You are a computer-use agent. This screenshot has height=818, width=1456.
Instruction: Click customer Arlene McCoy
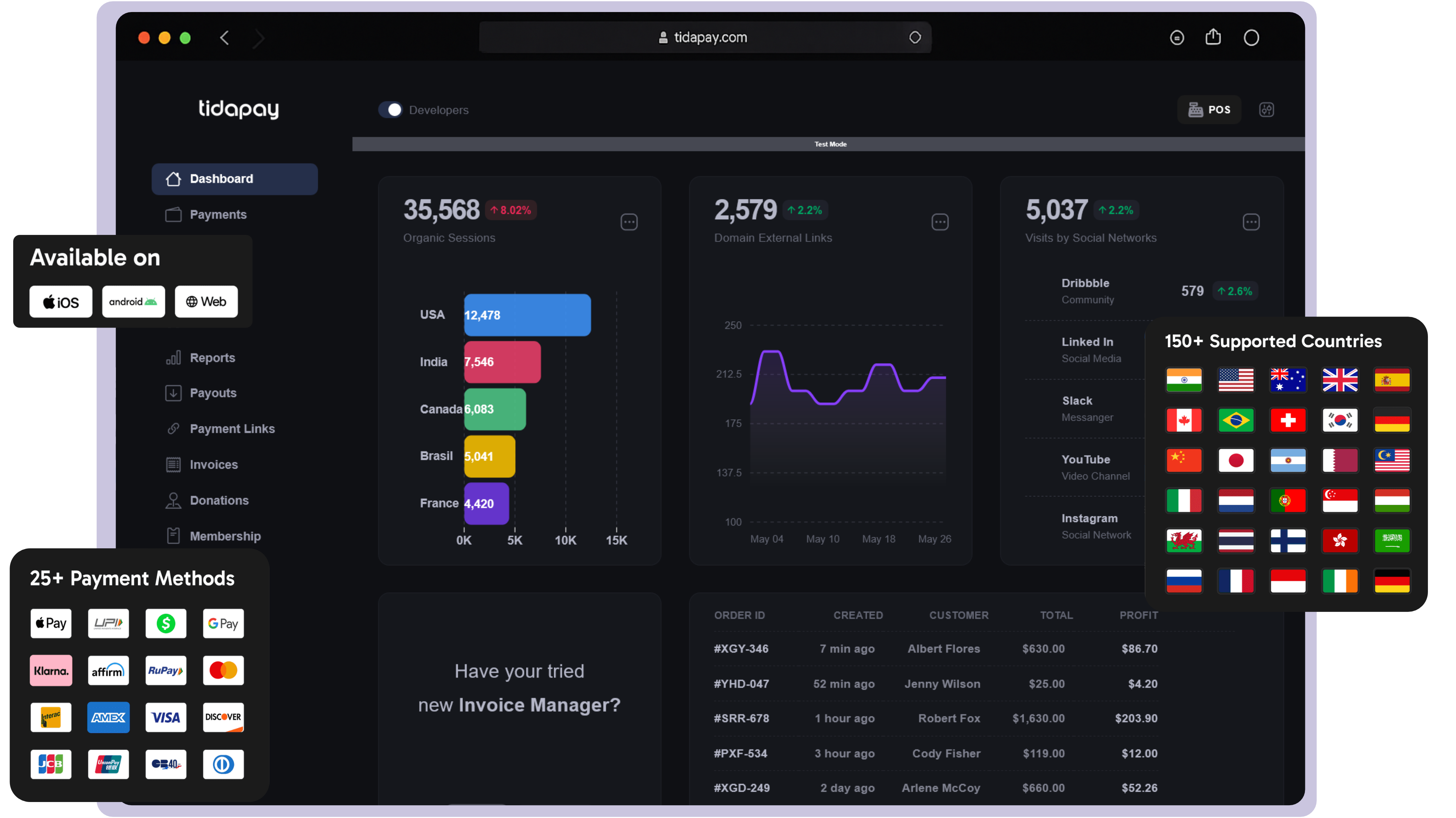click(x=941, y=787)
